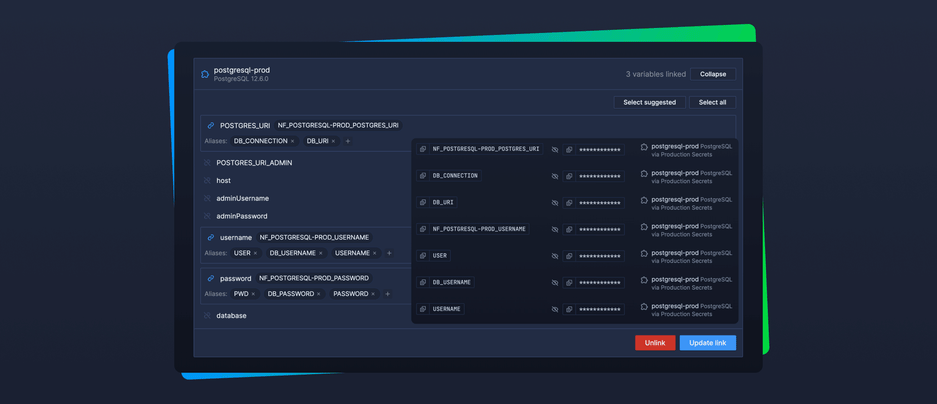Open postgresql-prod source link in USERNAME row
The height and width of the screenshot is (404, 937).
tap(675, 306)
